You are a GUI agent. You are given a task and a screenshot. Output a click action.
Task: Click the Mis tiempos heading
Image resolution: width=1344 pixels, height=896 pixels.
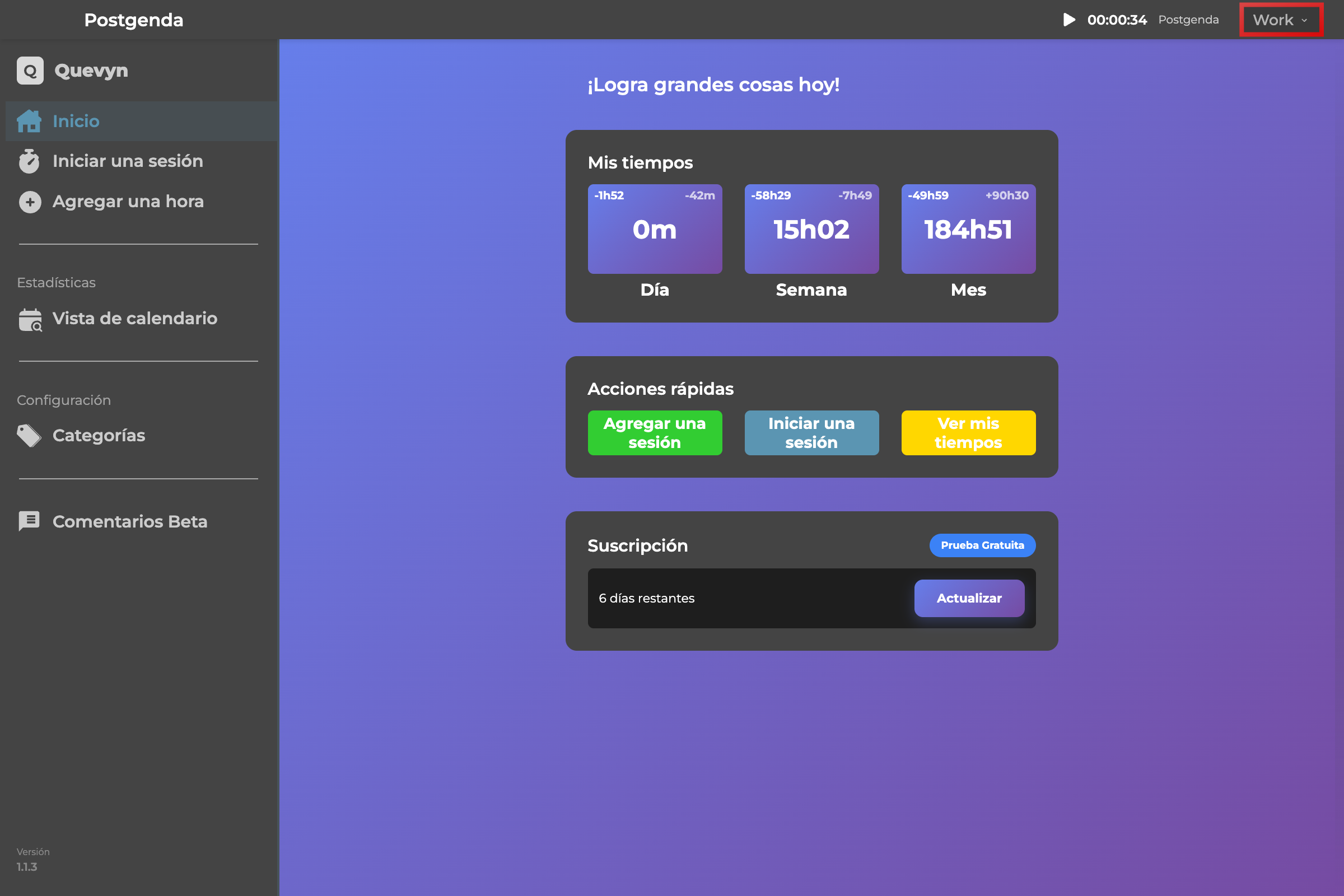point(640,162)
